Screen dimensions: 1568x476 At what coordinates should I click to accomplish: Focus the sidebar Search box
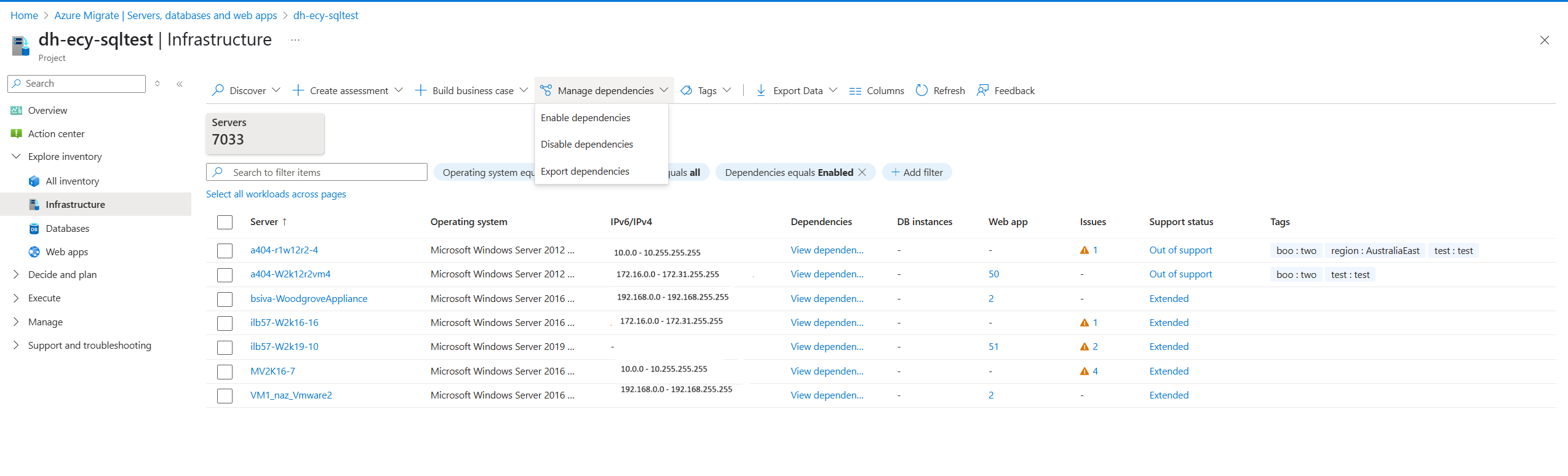tap(77, 84)
